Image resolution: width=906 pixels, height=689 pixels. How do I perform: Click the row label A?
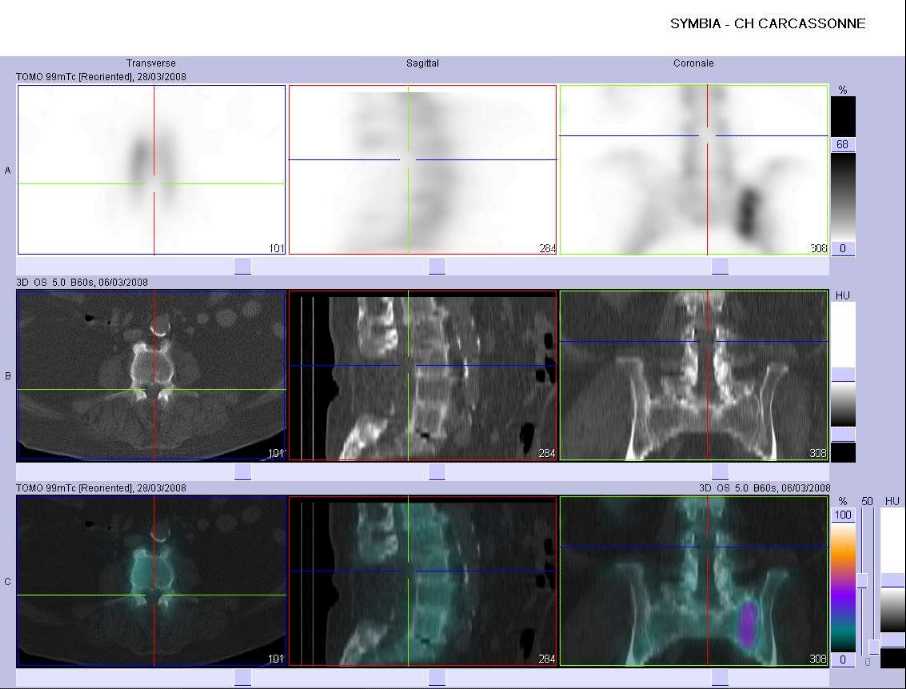point(8,171)
